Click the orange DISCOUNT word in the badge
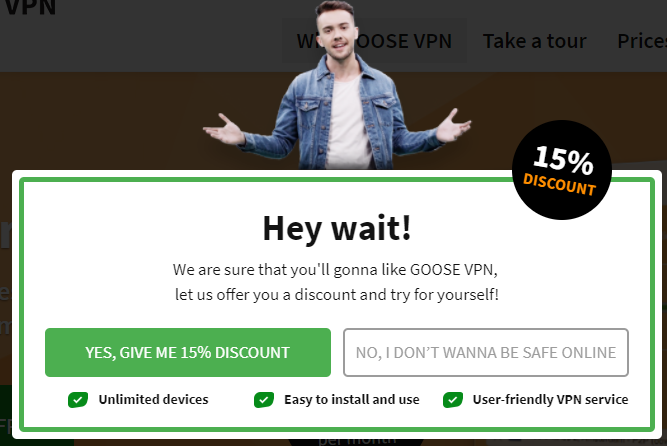The width and height of the screenshot is (667, 446). (x=559, y=184)
